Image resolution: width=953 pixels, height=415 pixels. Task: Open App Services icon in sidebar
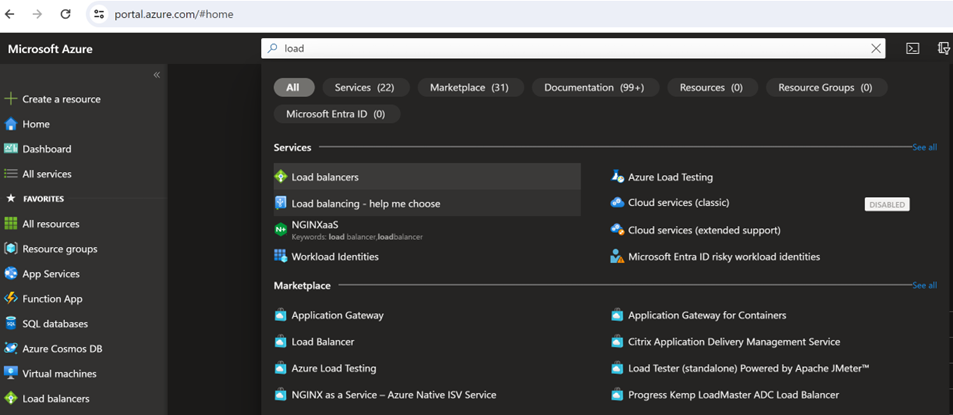coord(10,273)
